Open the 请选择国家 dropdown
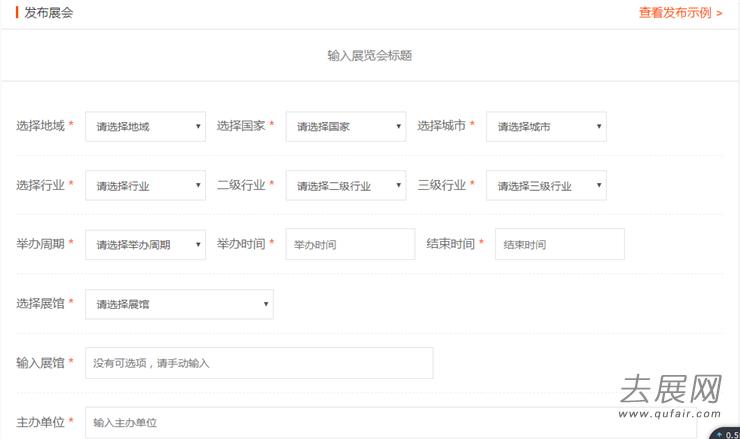This screenshot has height=439, width=740. pyautogui.click(x=346, y=127)
